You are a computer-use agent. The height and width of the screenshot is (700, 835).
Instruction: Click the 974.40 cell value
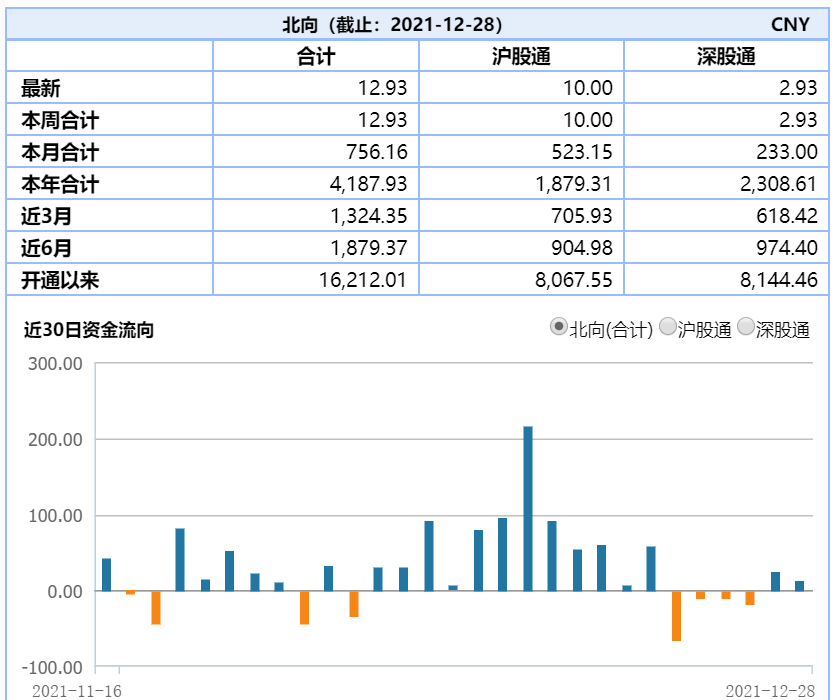[x=787, y=248]
